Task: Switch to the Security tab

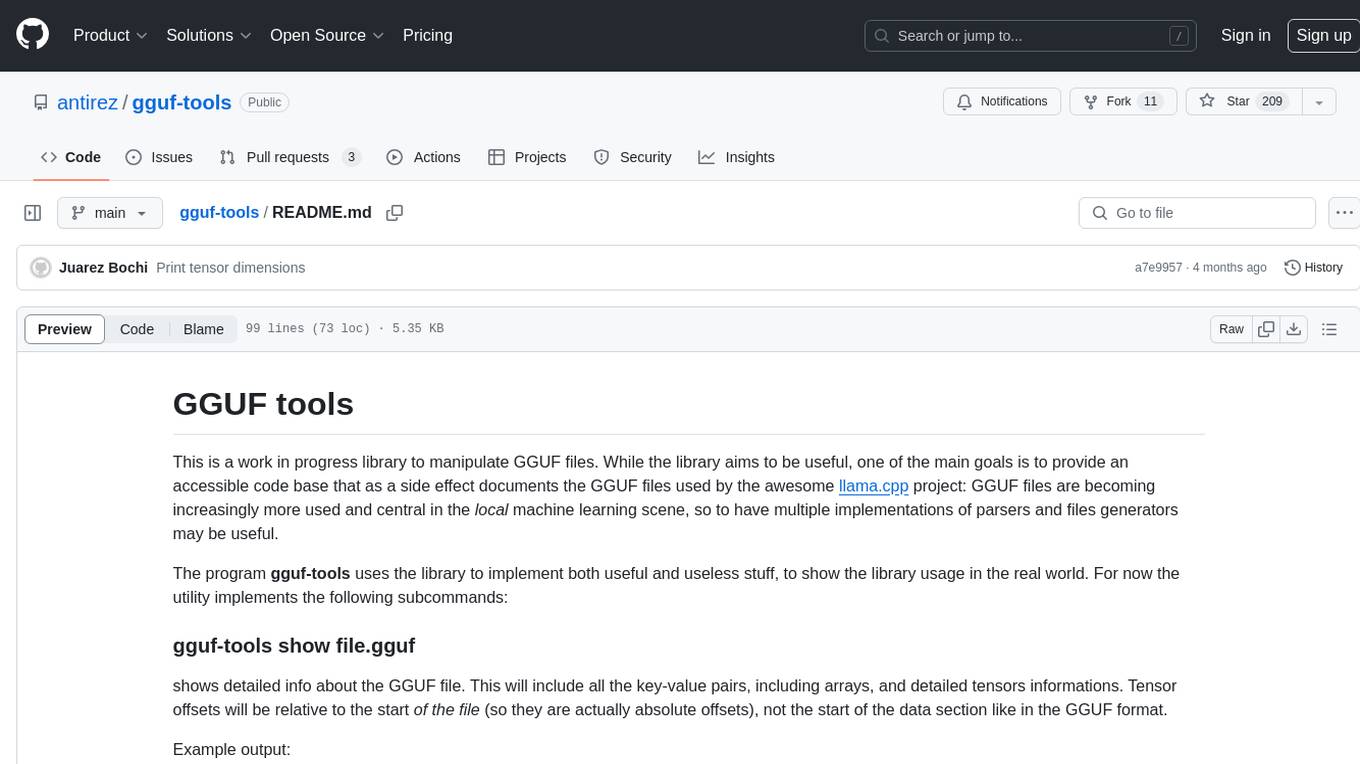Action: click(x=632, y=157)
